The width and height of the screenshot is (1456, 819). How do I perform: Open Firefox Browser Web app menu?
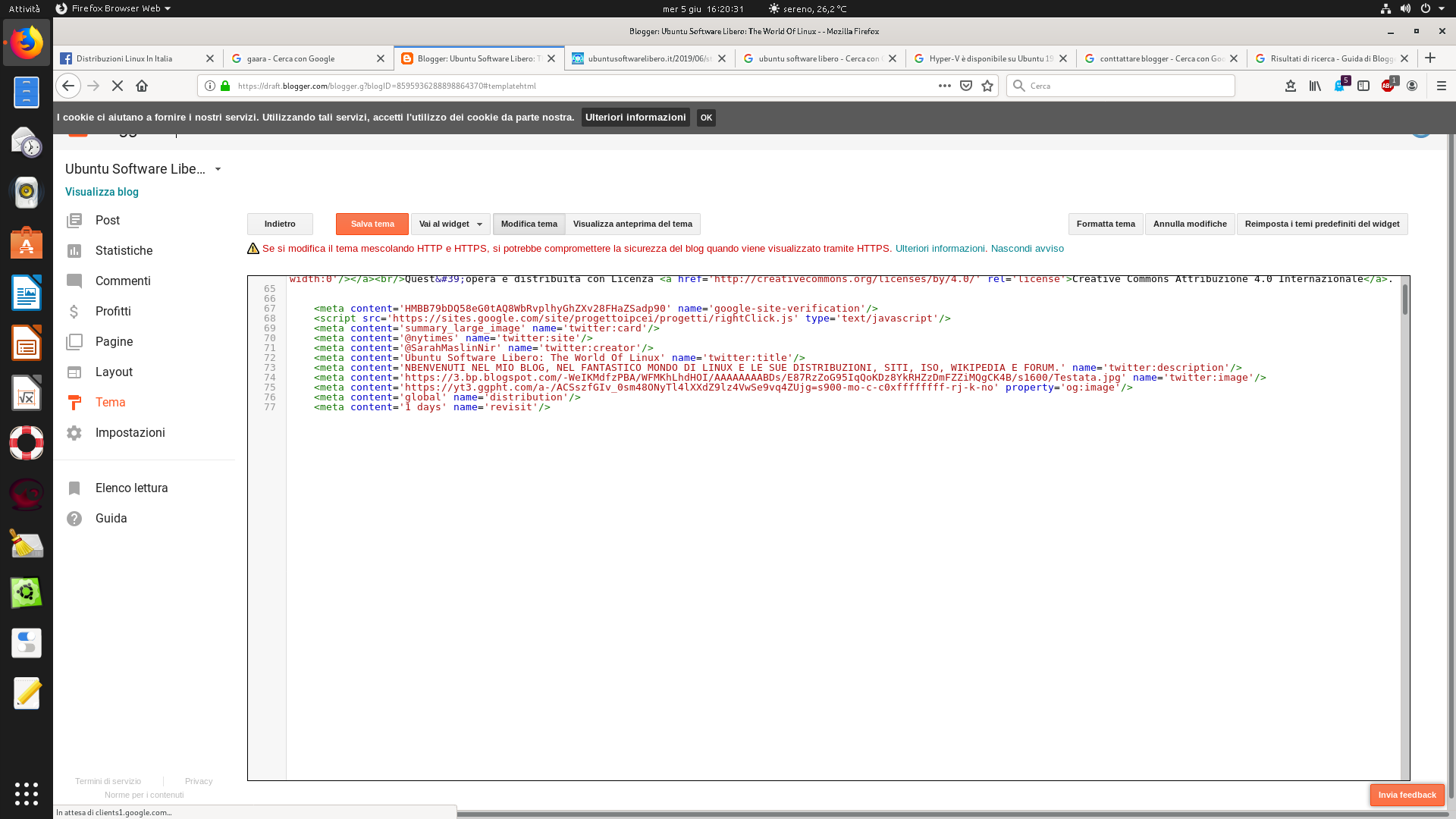pos(113,8)
